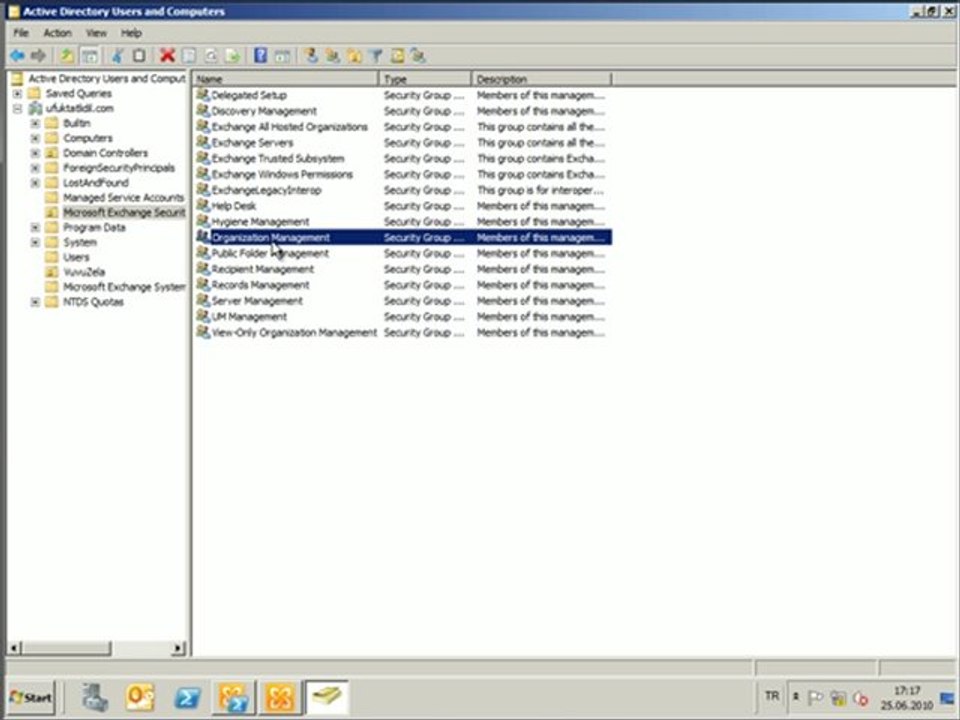Toggle the Show/Hide Console Tree icon

coord(89,56)
